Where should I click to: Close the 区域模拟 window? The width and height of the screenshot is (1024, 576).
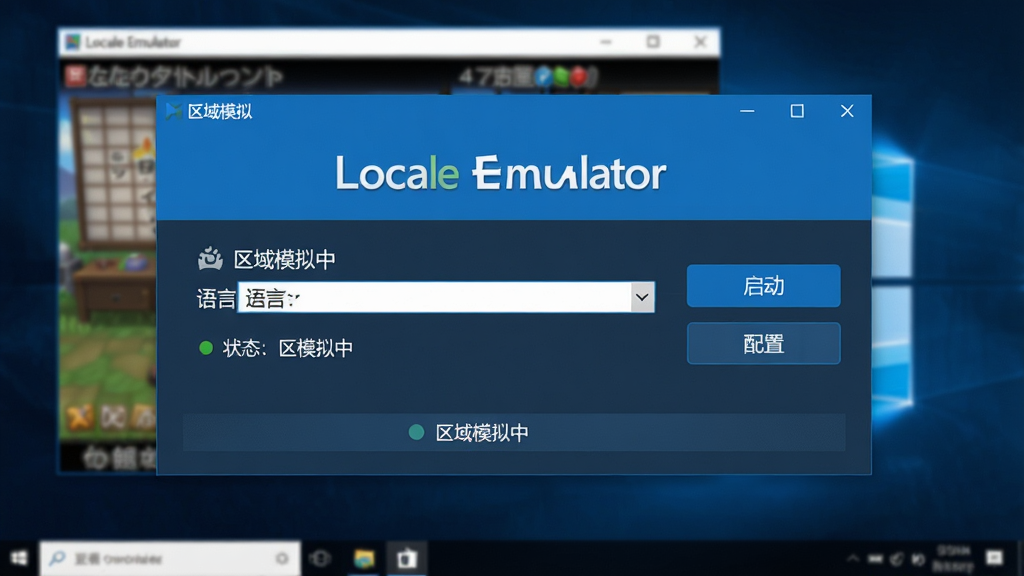tap(847, 111)
